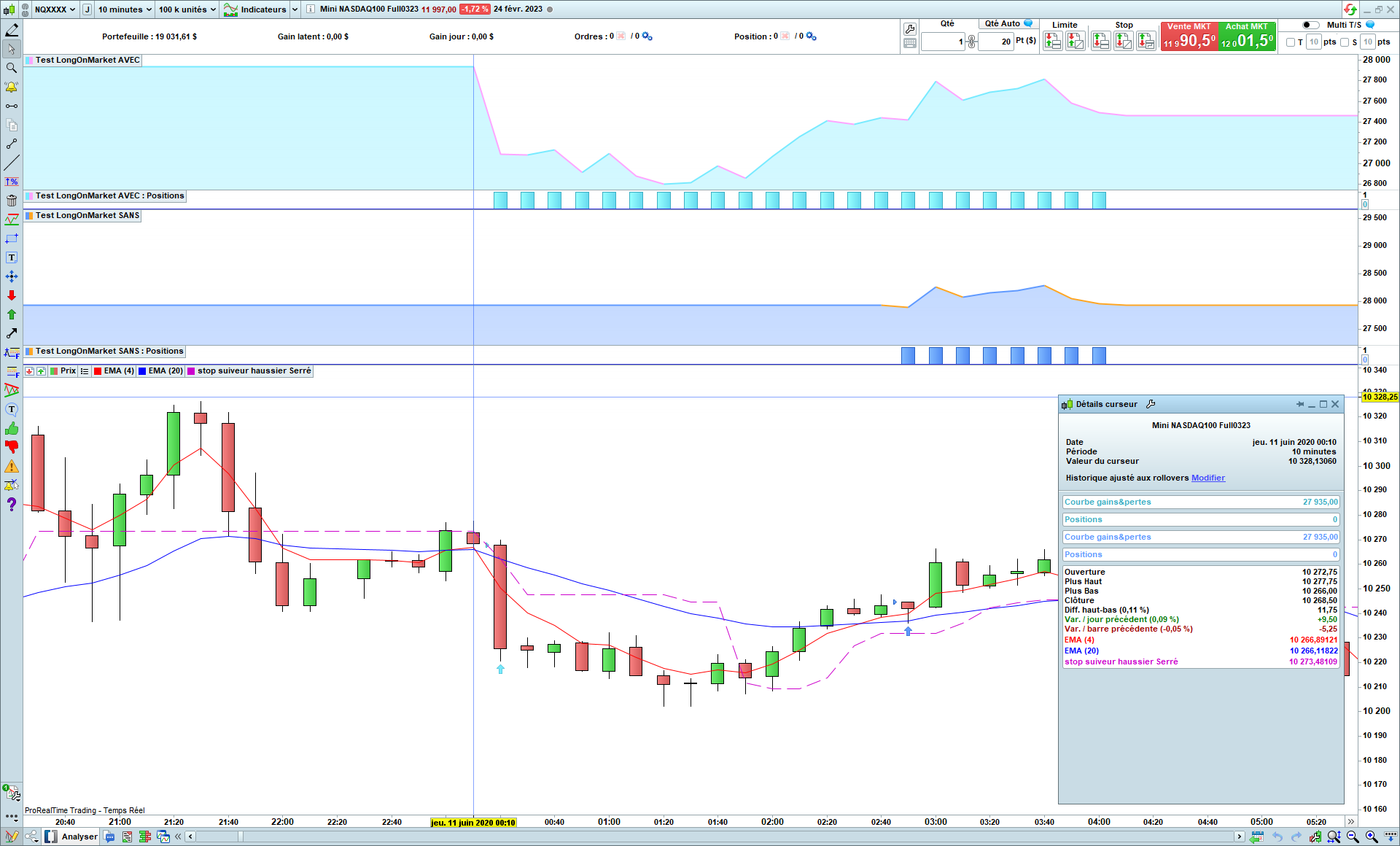Open order panel wrench settings icon
Screen dimensions: 1400x846
tap(909, 29)
